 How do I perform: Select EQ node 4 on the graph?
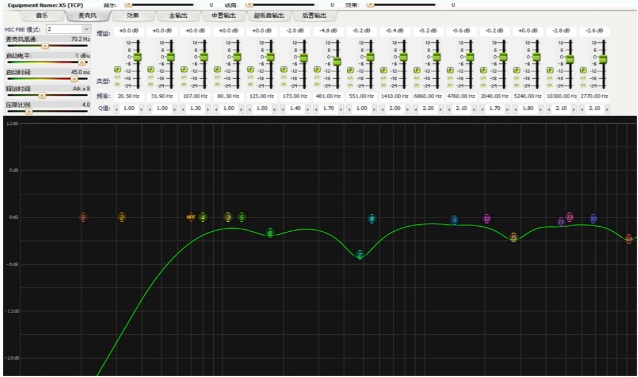tap(203, 217)
